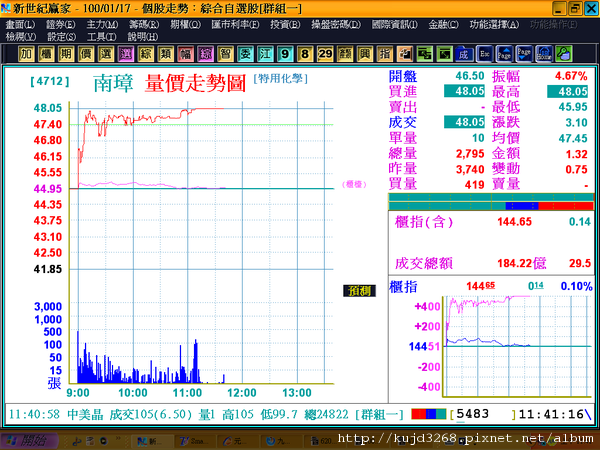The width and height of the screenshot is (600, 450).
Task: Click the 5483 code input field
Action: 483,414
